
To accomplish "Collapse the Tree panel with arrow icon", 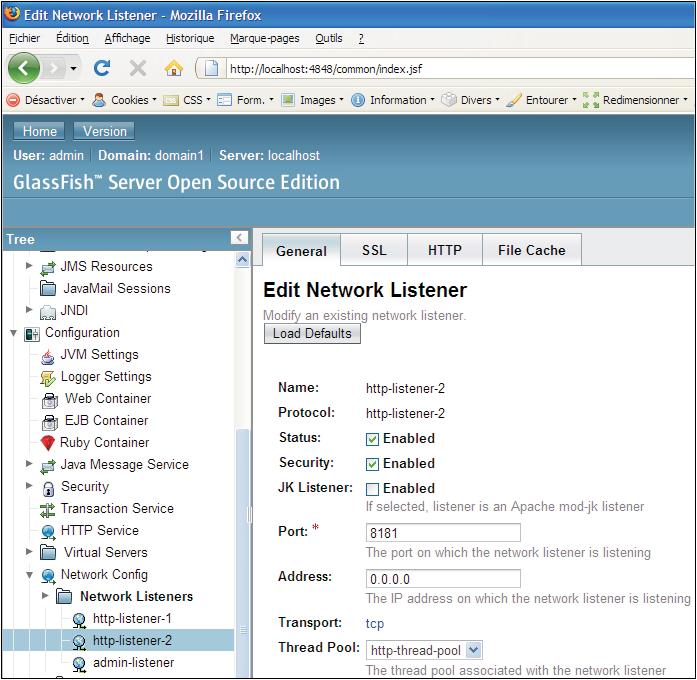I will coord(239,238).
